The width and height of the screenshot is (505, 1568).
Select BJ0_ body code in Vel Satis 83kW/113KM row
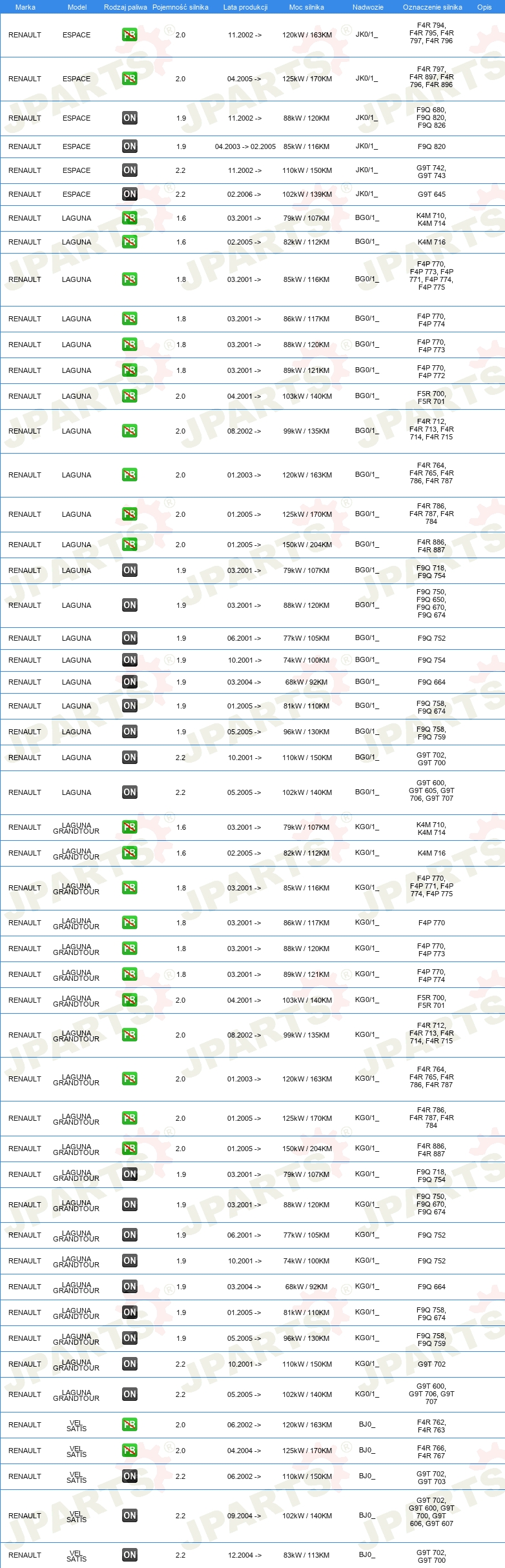(367, 1555)
